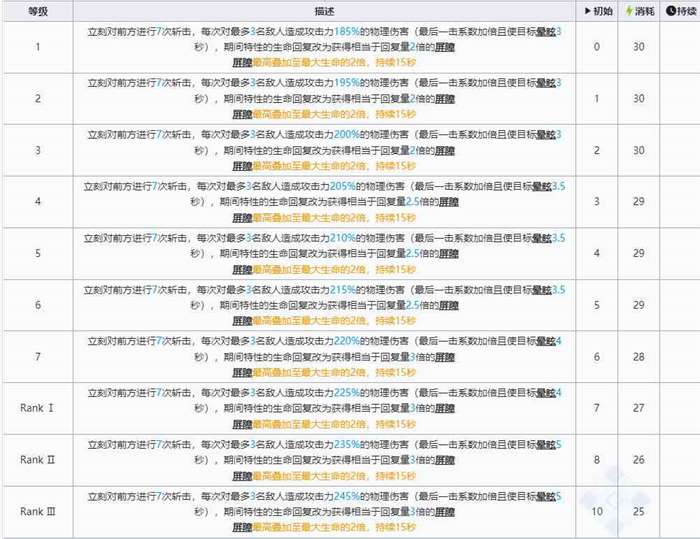700x539 pixels.
Task: Click the Rank Ⅱ level cell
Action: pyautogui.click(x=38, y=460)
